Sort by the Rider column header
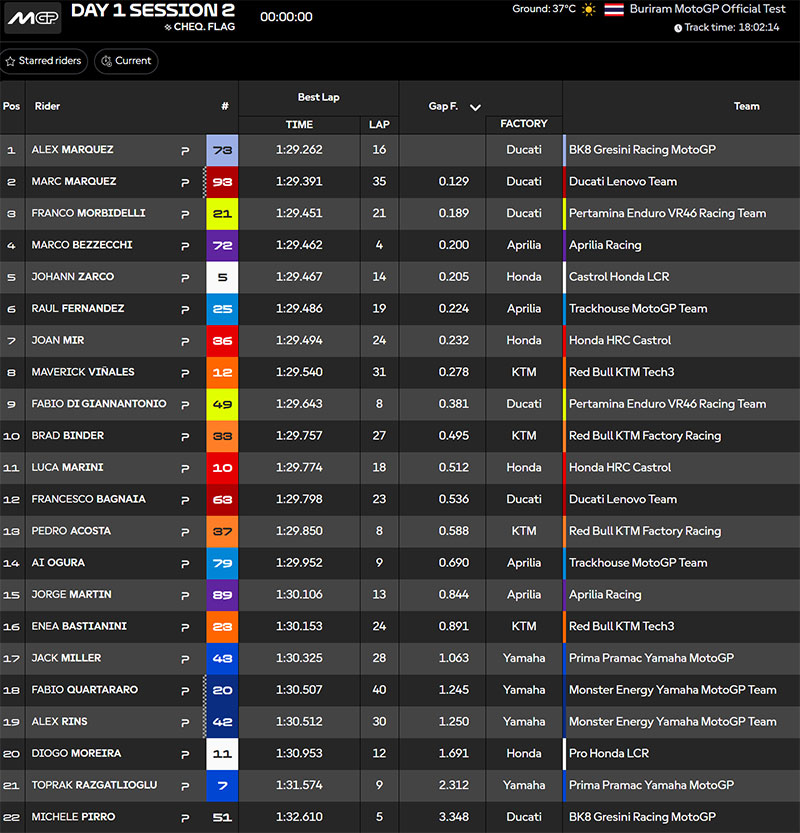This screenshot has height=833, width=800. (x=48, y=106)
